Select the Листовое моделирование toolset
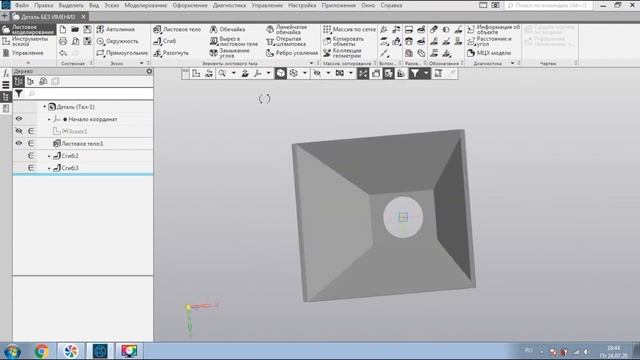Image resolution: width=640 pixels, height=360 pixels. 28,29
